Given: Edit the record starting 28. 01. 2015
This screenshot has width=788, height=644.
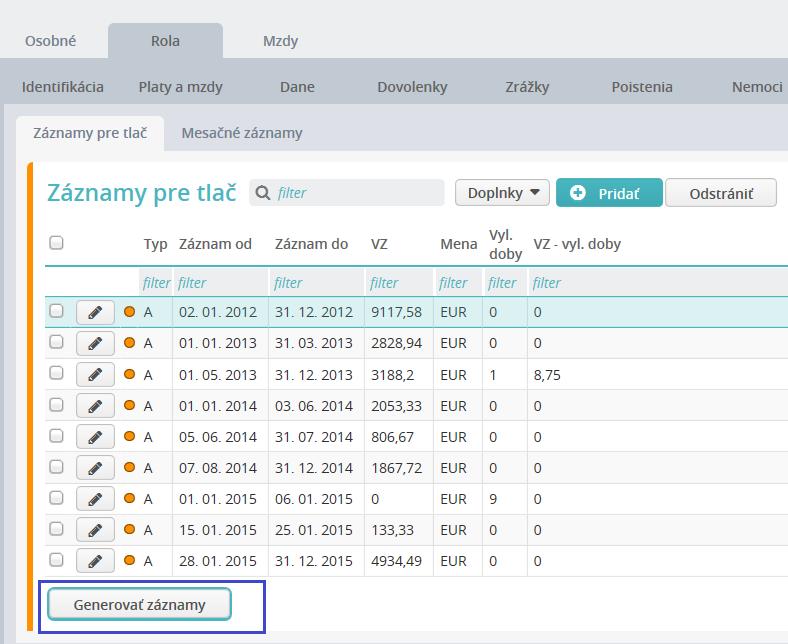Looking at the screenshot, I should pyautogui.click(x=95, y=562).
